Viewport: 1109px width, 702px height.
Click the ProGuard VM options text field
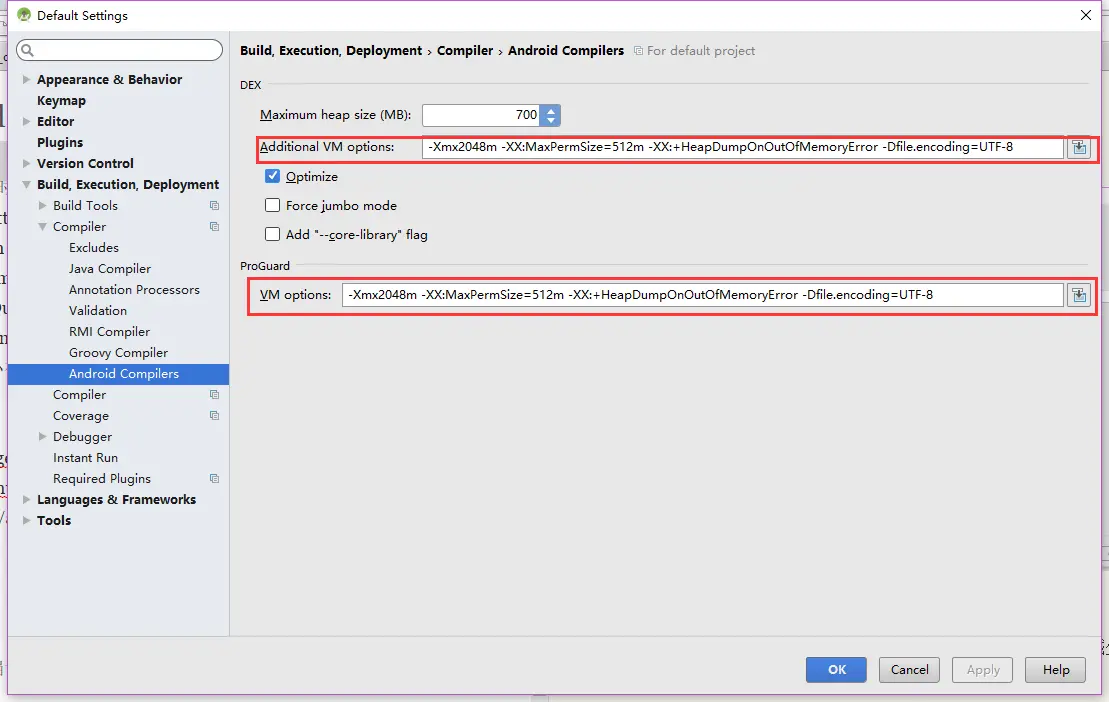tap(703, 295)
